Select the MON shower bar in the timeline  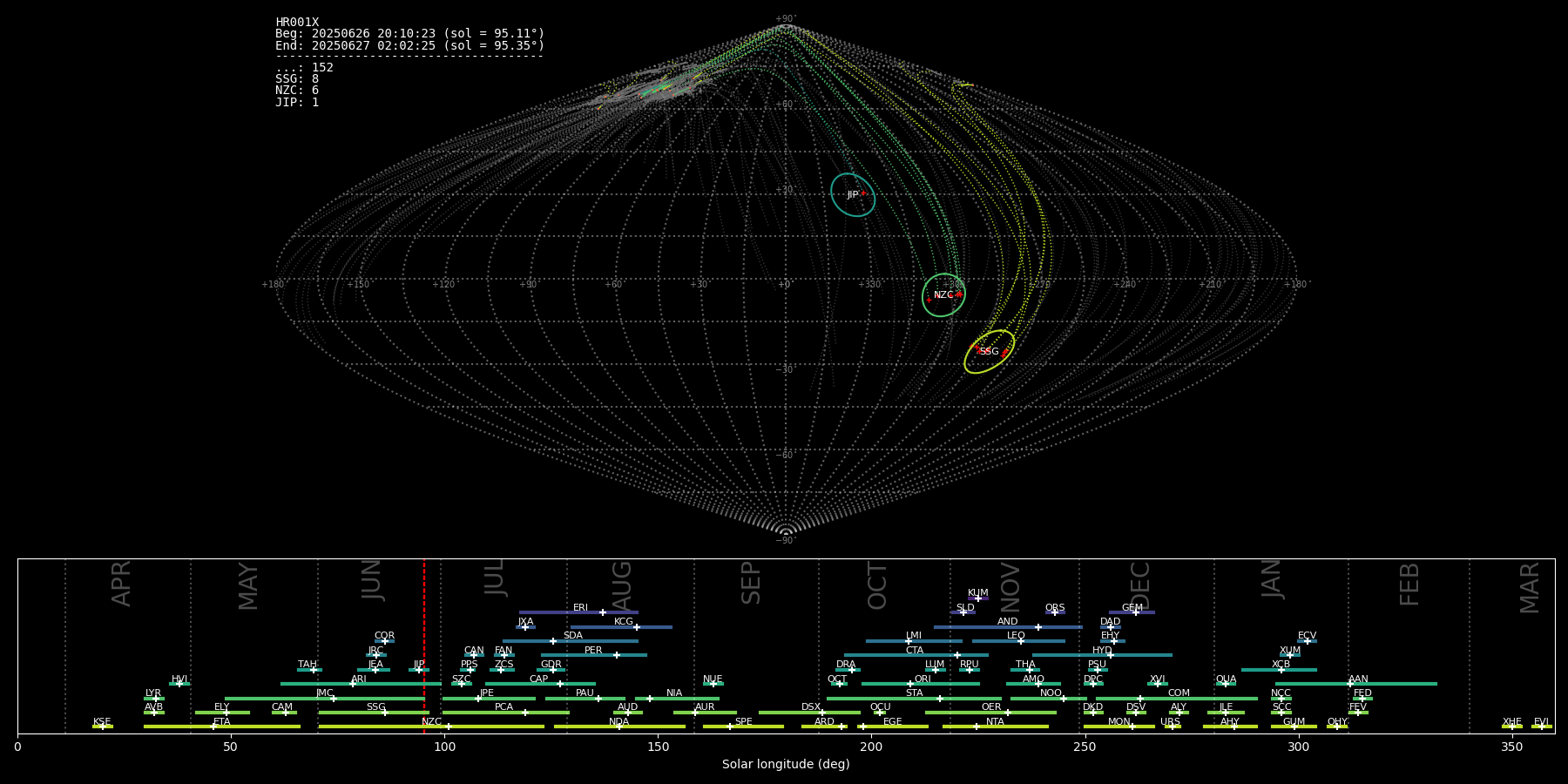(1119, 727)
